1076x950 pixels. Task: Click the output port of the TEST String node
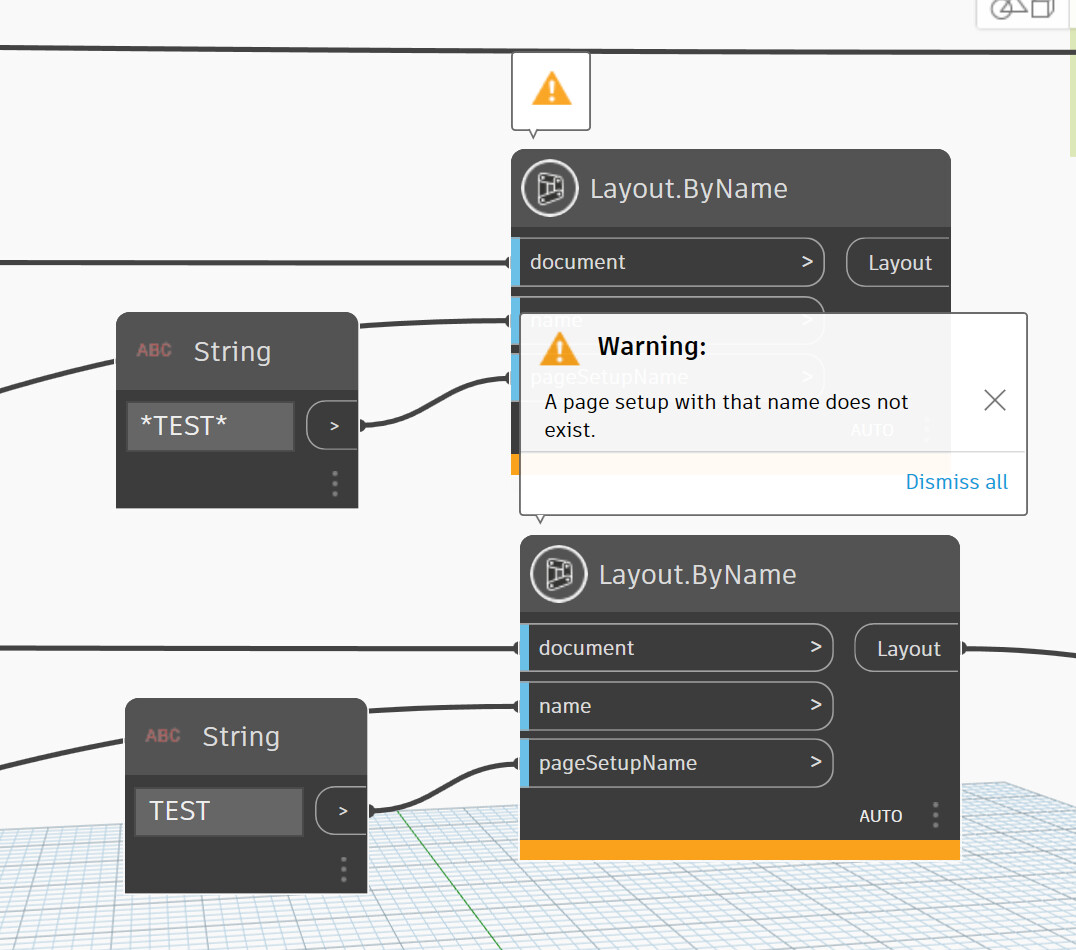pyautogui.click(x=341, y=811)
